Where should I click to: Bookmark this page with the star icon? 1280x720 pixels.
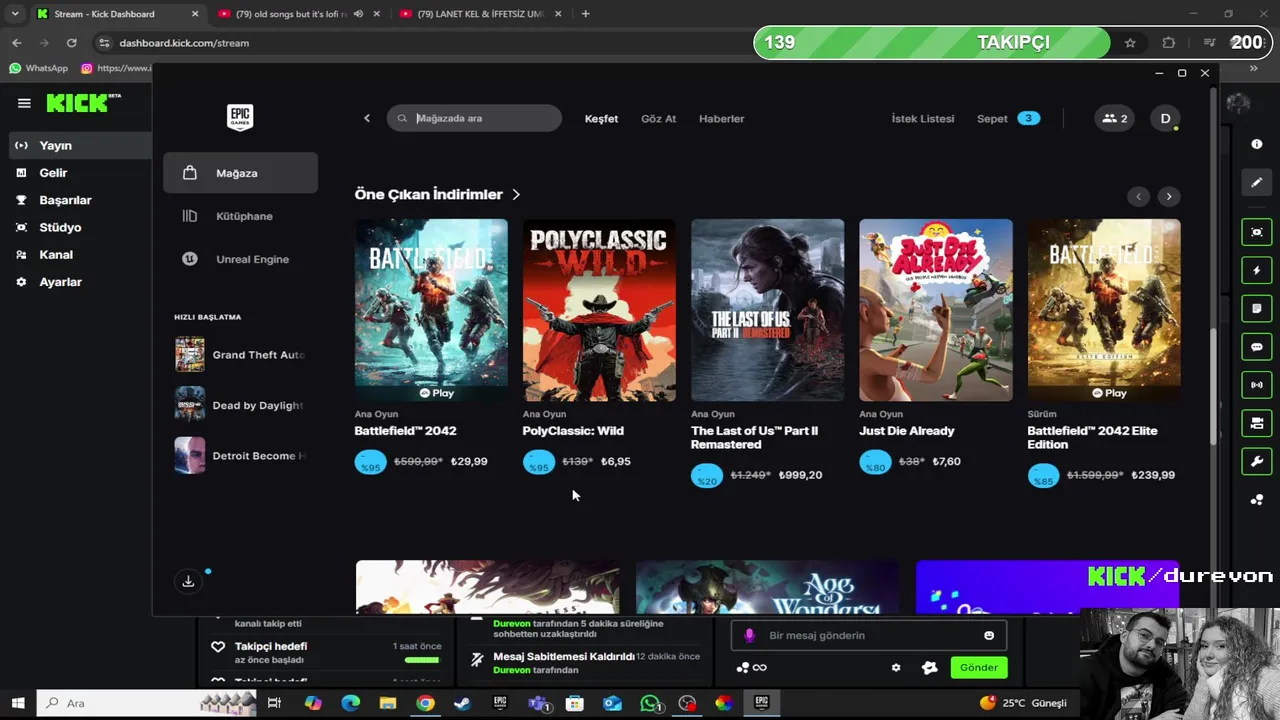(x=1130, y=43)
